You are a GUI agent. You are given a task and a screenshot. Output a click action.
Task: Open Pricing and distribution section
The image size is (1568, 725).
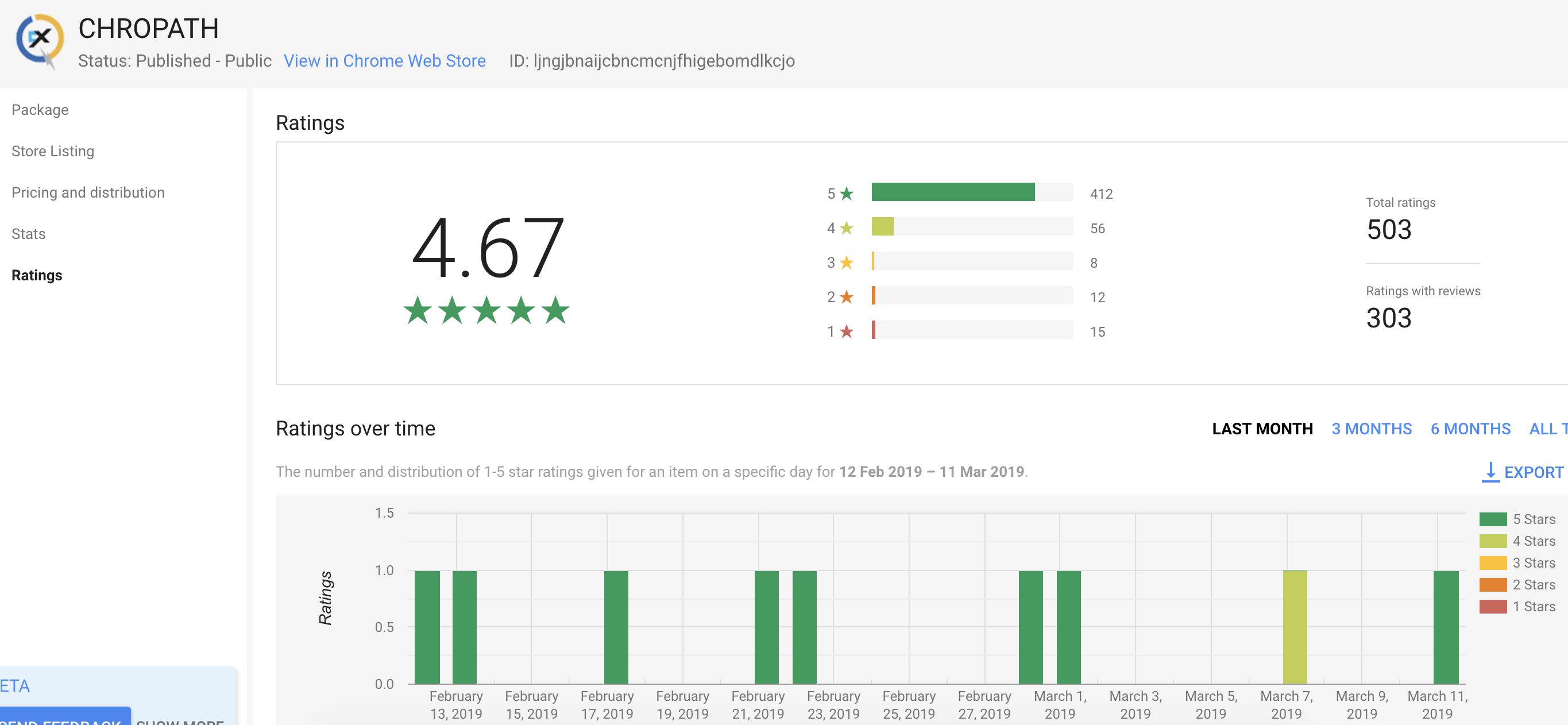click(x=88, y=192)
